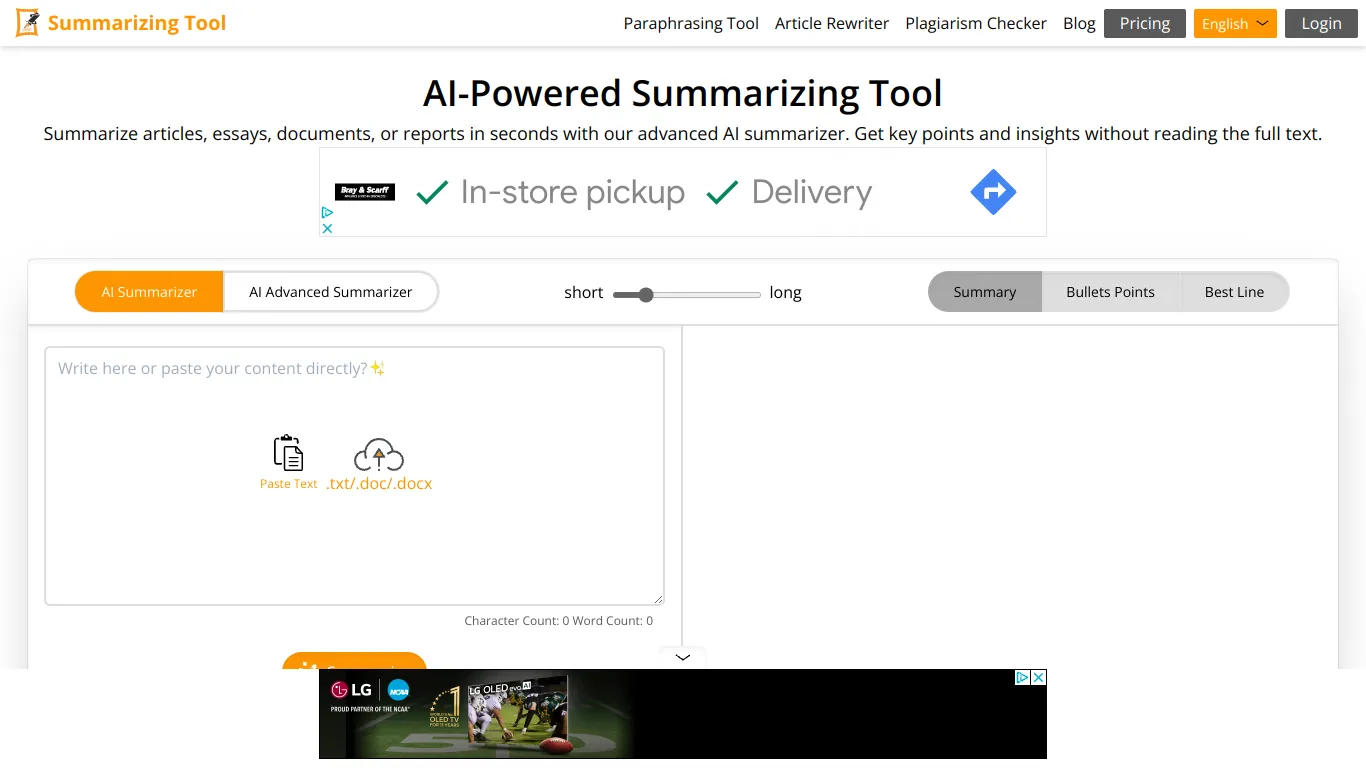The image size is (1366, 768).
Task: Click the sparkles icon in the text placeholder
Action: (377, 368)
